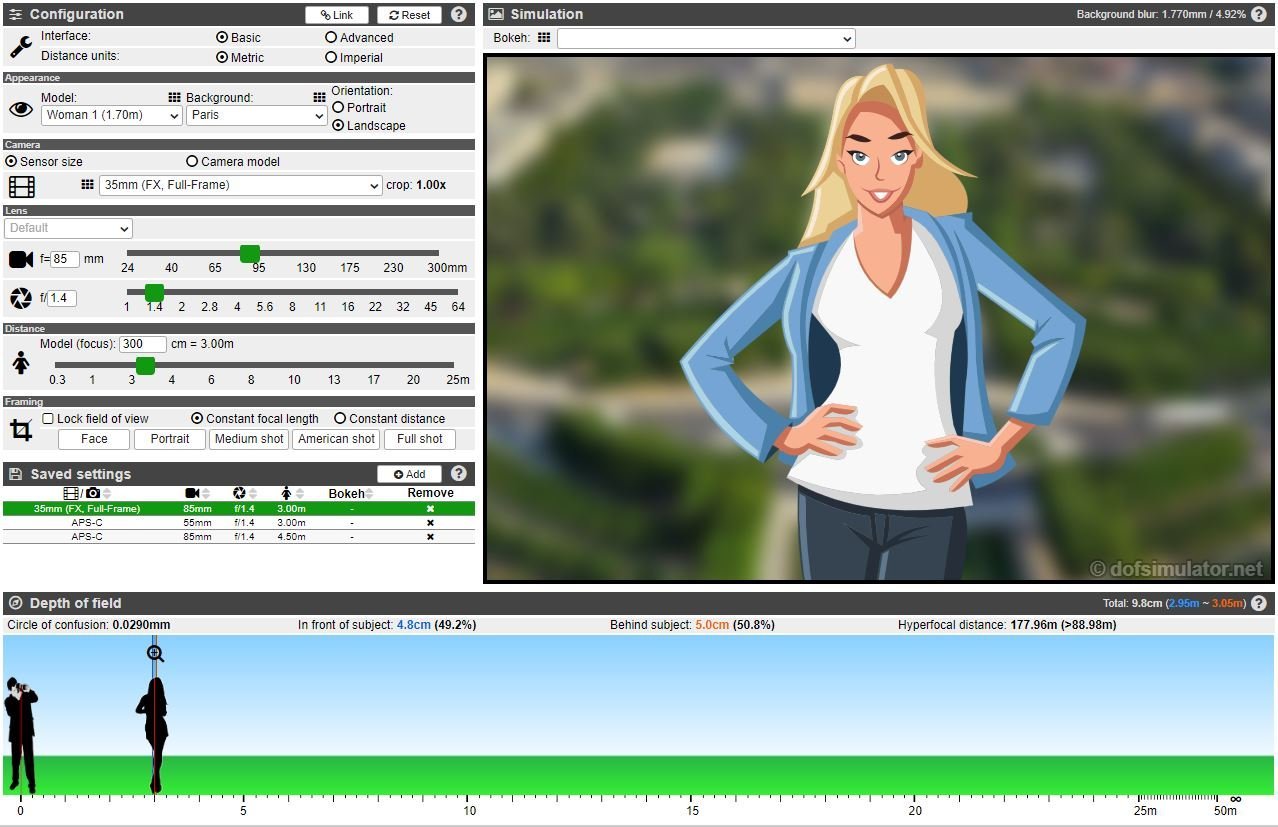The image size is (1278, 827).
Task: Click the focus distance input showing 300
Action: pos(141,343)
